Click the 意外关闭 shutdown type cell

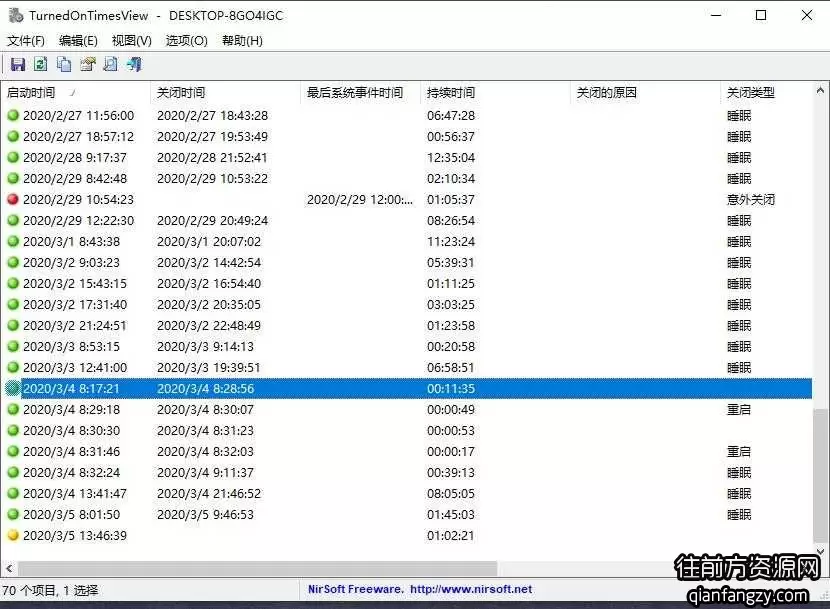pos(751,199)
